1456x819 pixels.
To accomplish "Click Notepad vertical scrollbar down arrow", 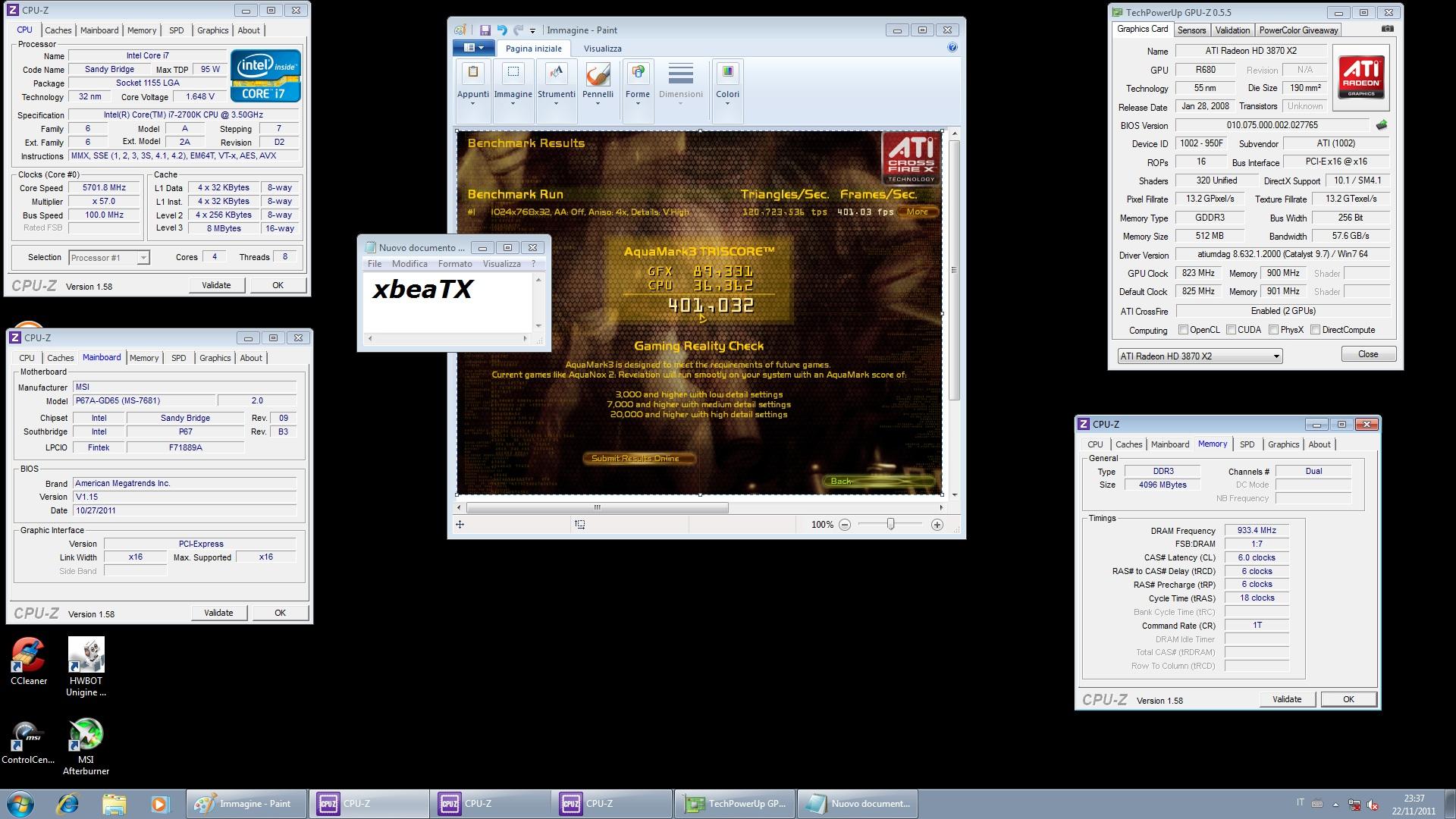I will (538, 326).
